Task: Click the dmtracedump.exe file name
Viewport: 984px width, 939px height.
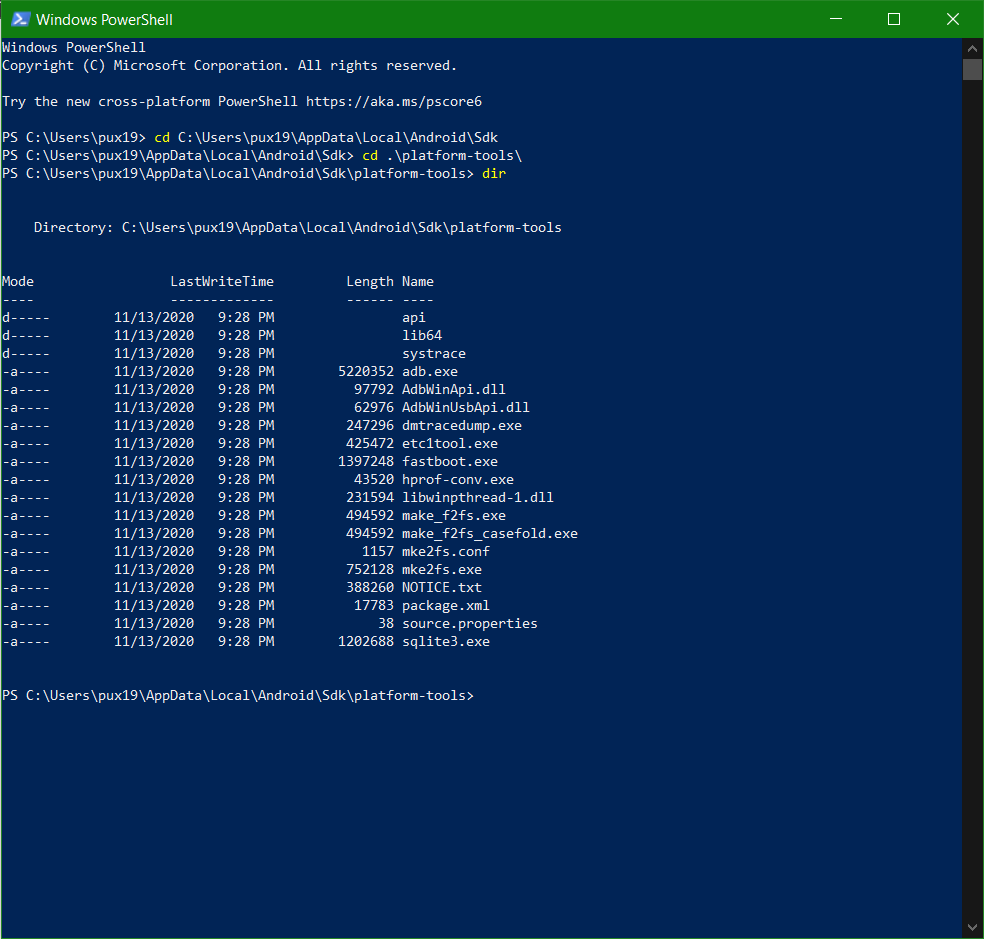Action: pos(462,426)
